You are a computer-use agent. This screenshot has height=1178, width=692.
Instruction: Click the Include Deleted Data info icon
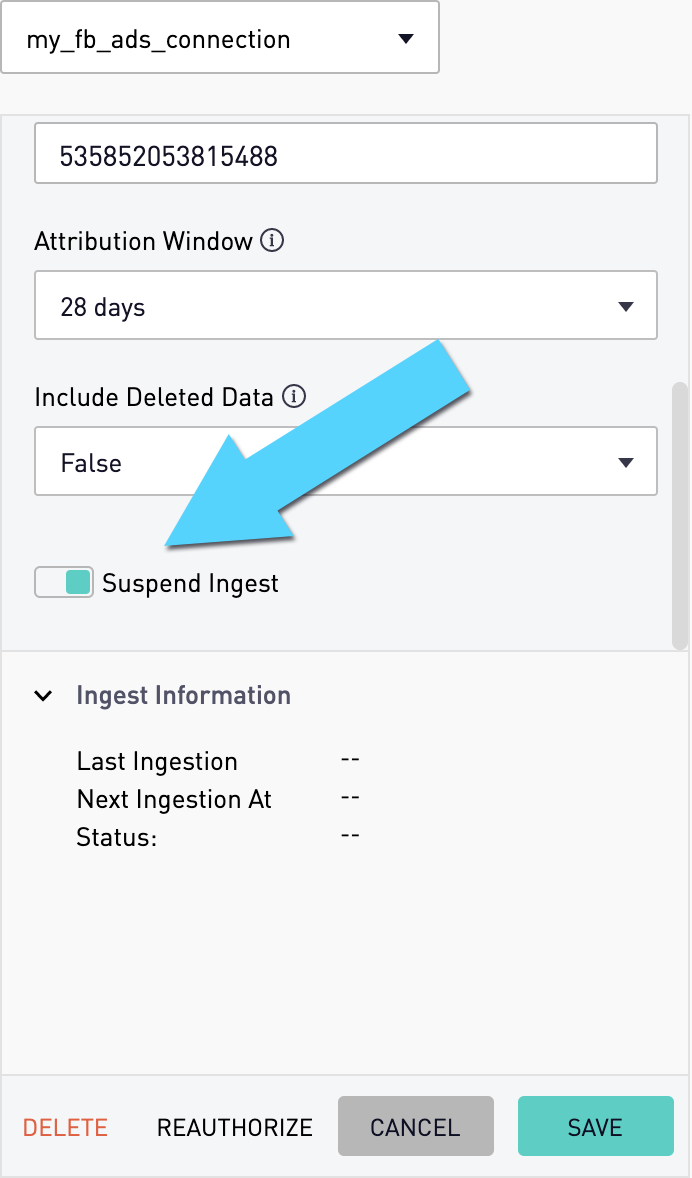(x=295, y=397)
